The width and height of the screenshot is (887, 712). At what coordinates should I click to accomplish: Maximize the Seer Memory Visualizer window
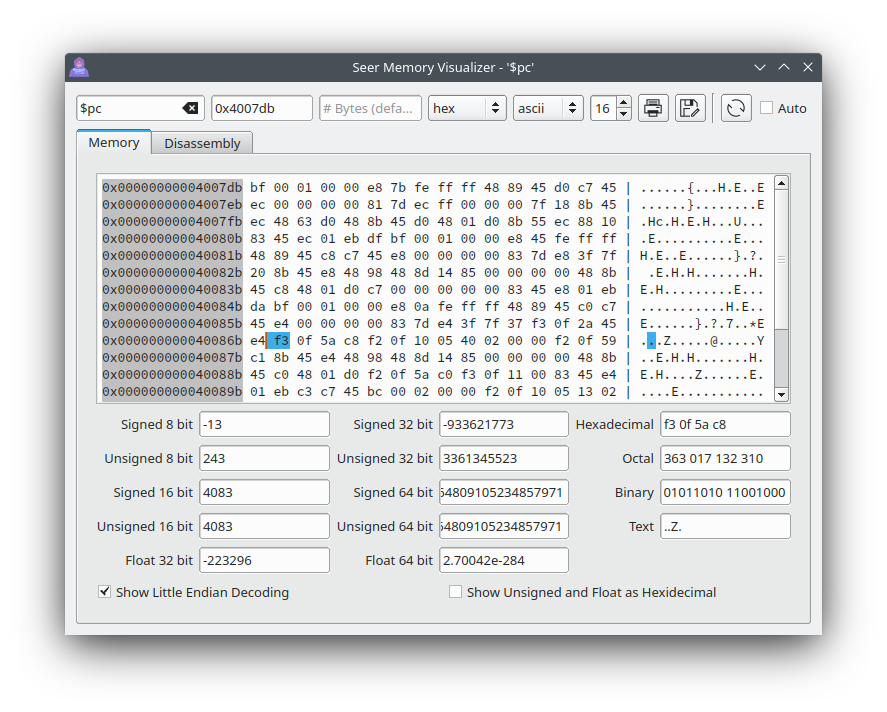(x=783, y=67)
